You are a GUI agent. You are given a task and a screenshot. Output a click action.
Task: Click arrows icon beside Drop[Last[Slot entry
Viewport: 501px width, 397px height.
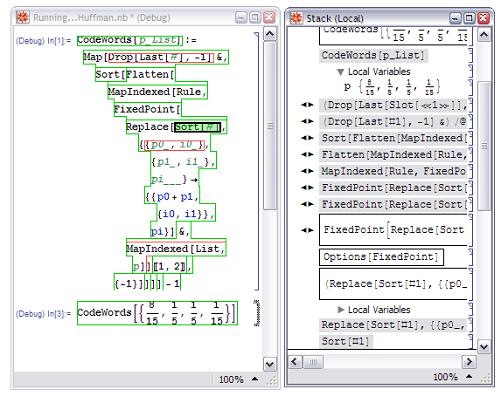307,105
